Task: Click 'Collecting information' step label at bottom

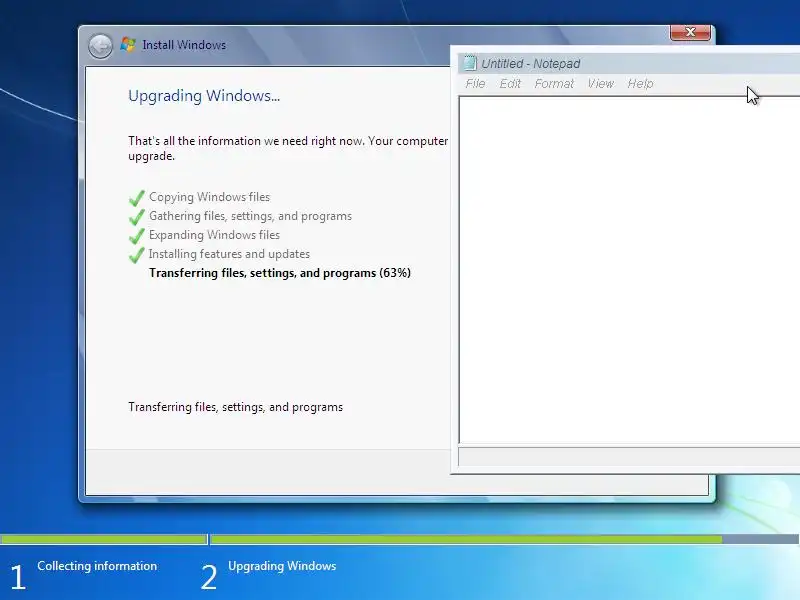Action: coord(97,566)
